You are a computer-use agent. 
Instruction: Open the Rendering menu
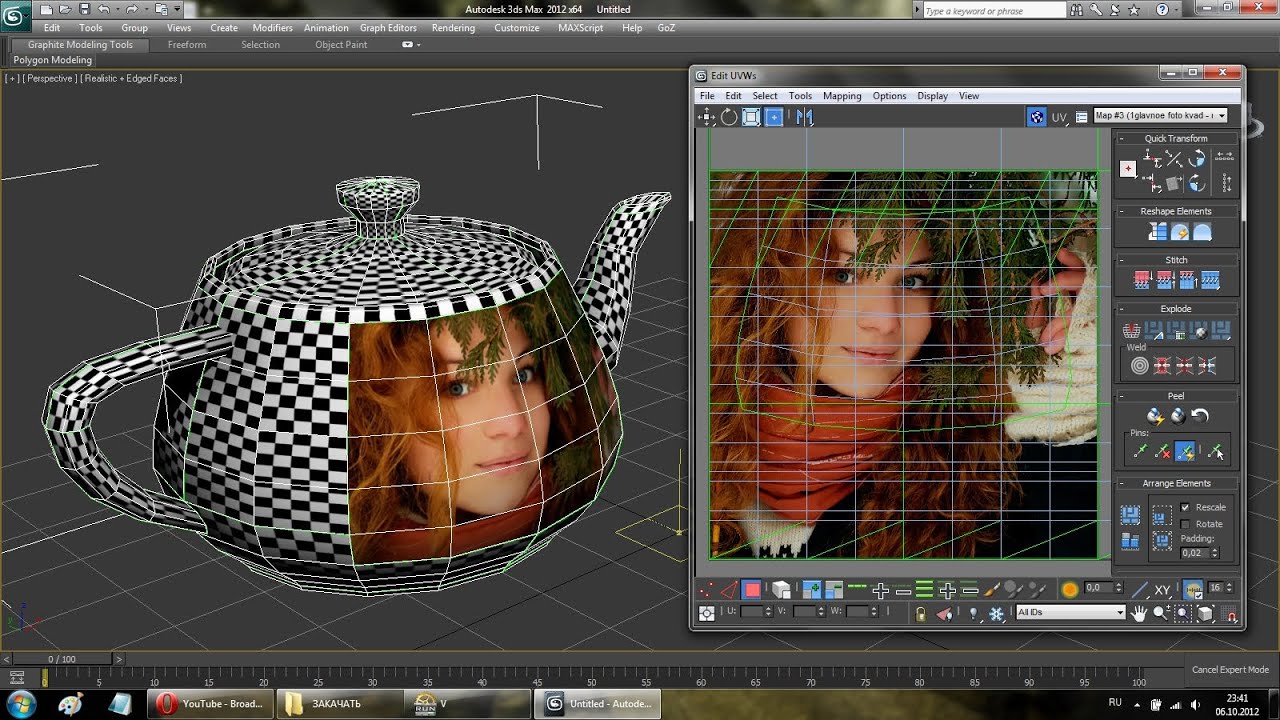pyautogui.click(x=453, y=28)
